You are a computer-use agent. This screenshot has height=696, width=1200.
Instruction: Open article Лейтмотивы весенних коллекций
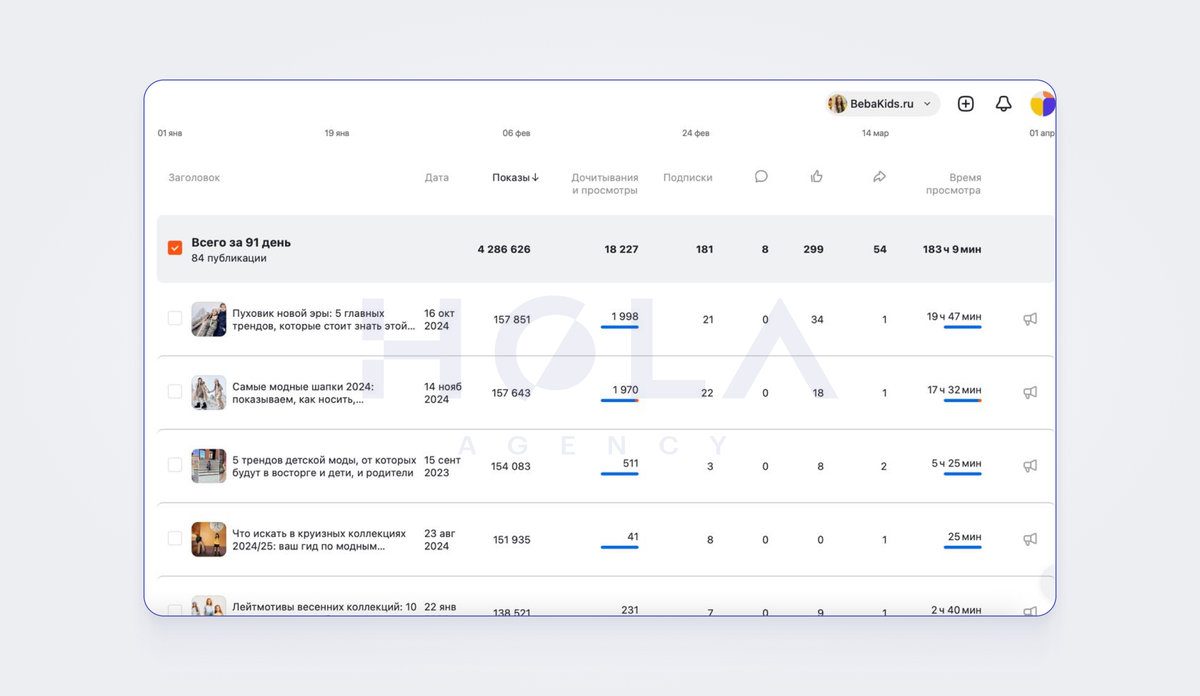(324, 606)
